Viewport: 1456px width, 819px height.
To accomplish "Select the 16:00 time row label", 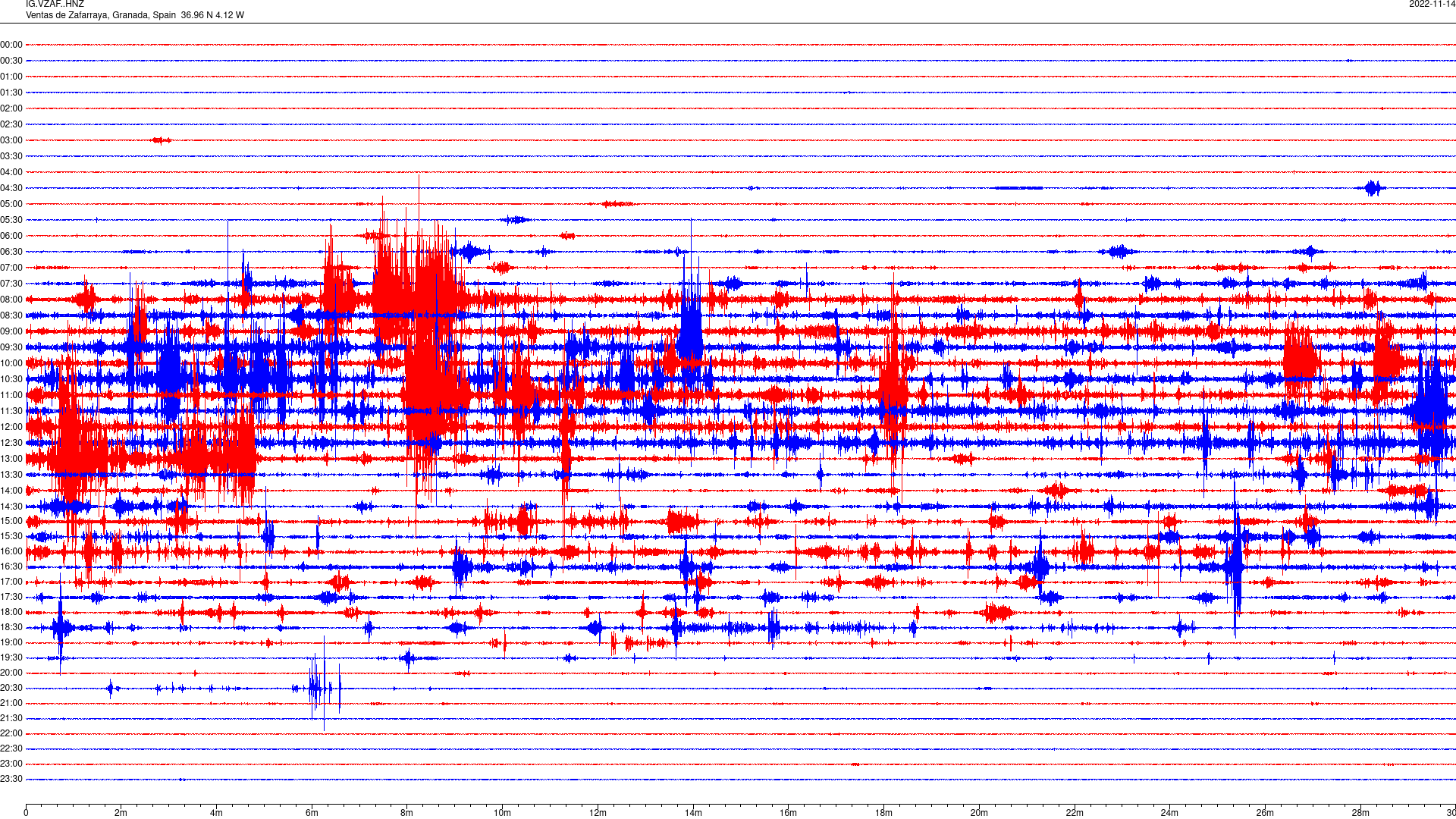I will coord(11,551).
